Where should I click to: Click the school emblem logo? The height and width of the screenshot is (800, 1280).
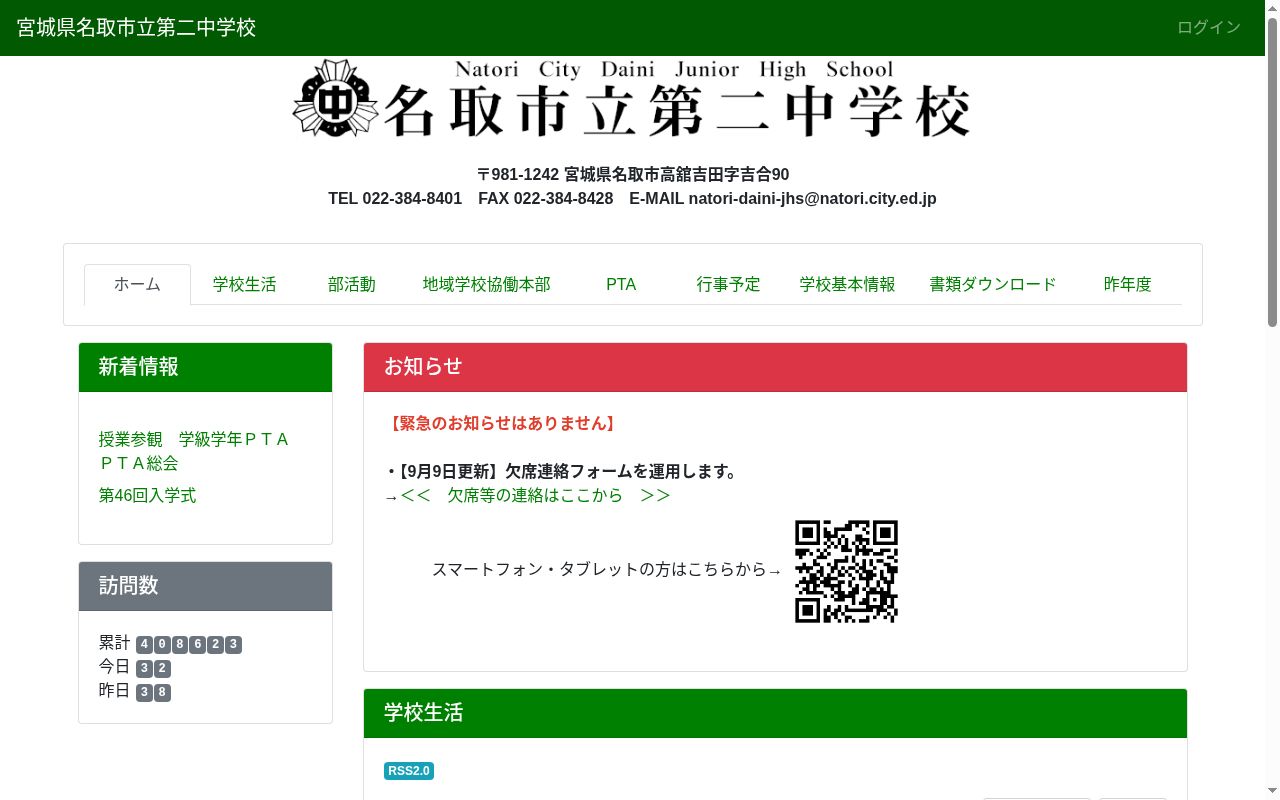point(336,98)
